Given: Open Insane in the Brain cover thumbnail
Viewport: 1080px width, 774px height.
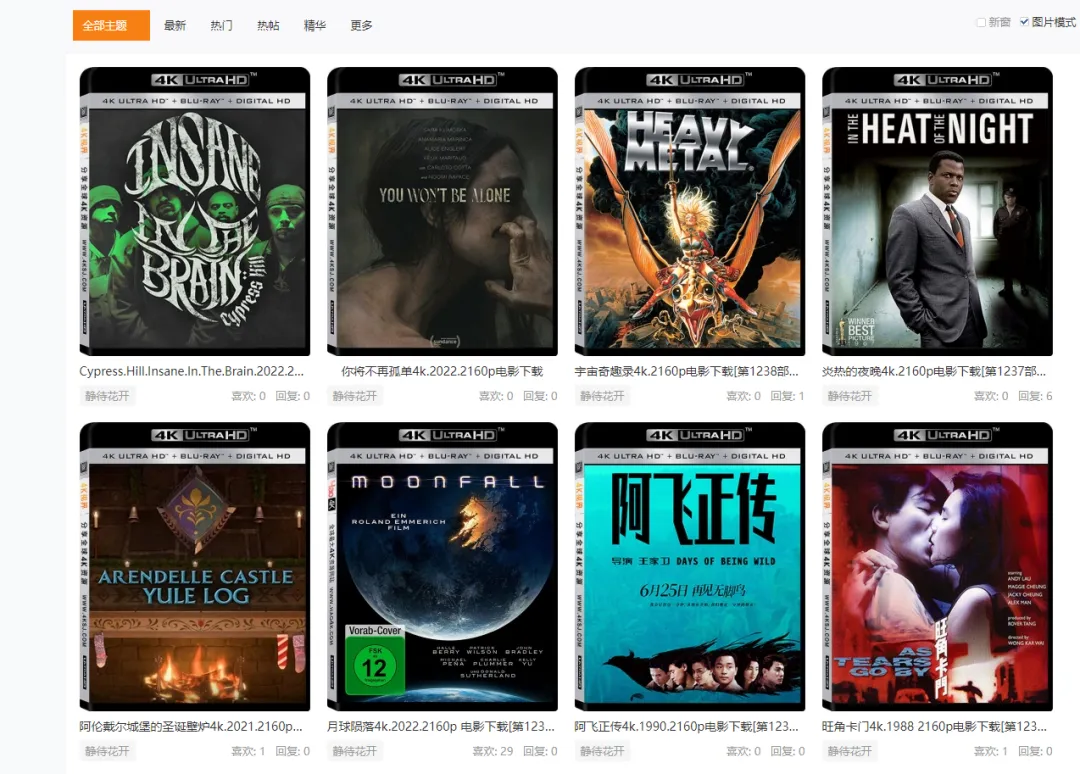Looking at the screenshot, I should (195, 211).
